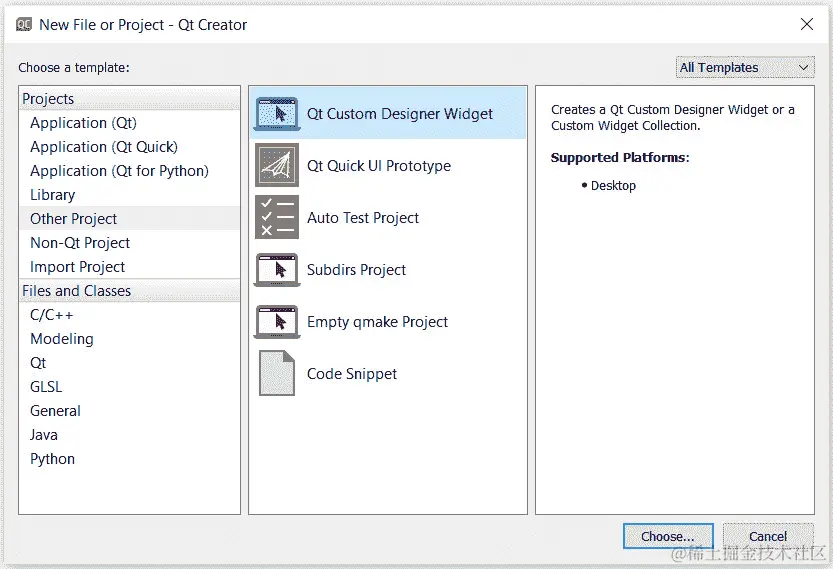This screenshot has height=569, width=833.
Task: Select Java file category
Action: click(130, 435)
